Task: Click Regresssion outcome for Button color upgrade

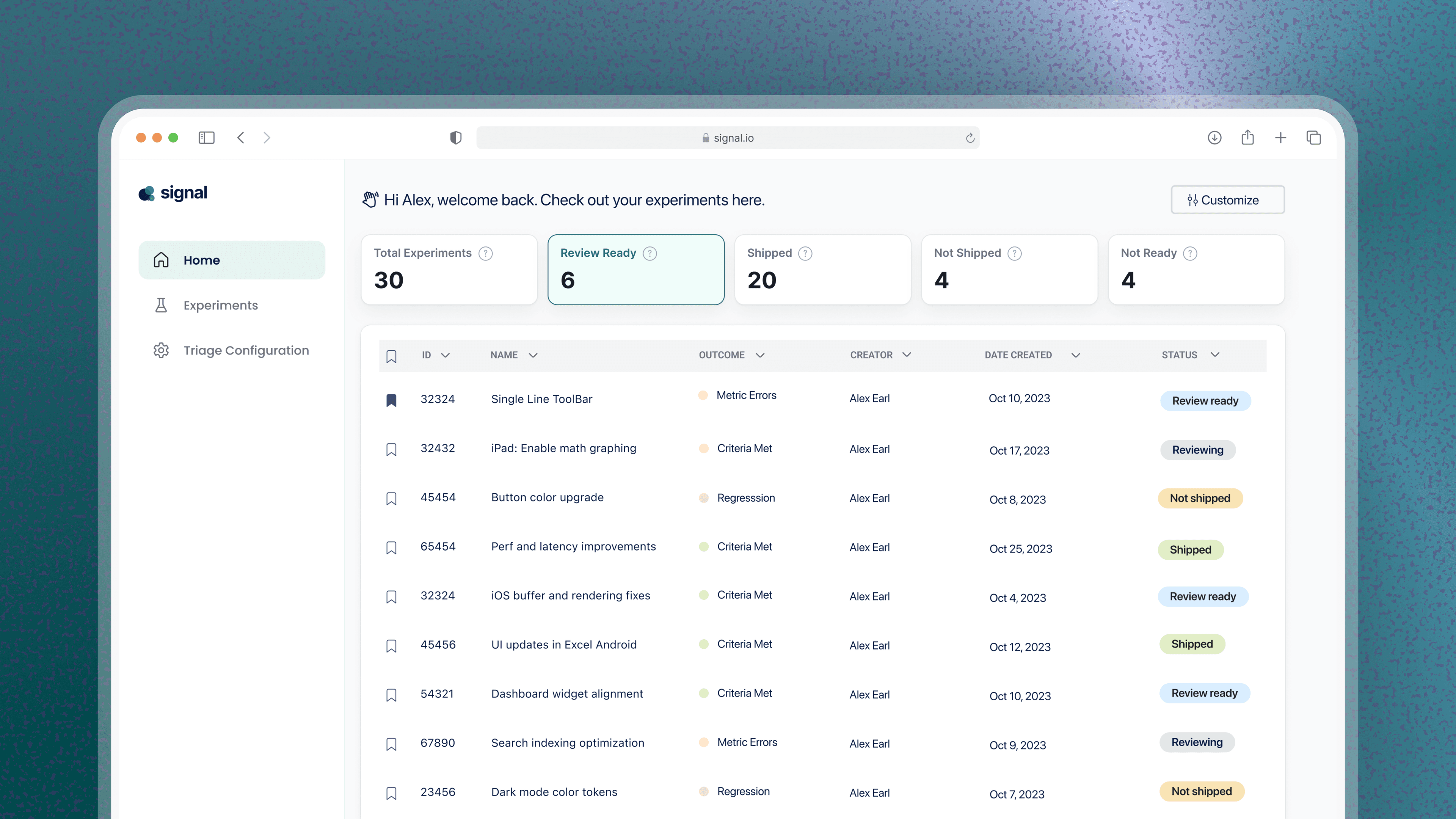Action: coord(737,498)
